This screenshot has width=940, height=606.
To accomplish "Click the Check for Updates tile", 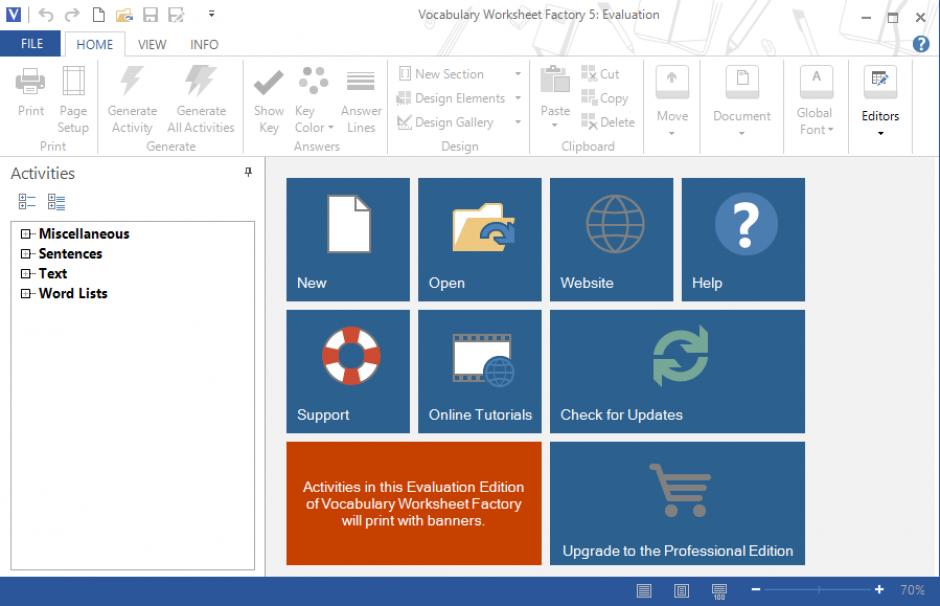I will tap(677, 371).
